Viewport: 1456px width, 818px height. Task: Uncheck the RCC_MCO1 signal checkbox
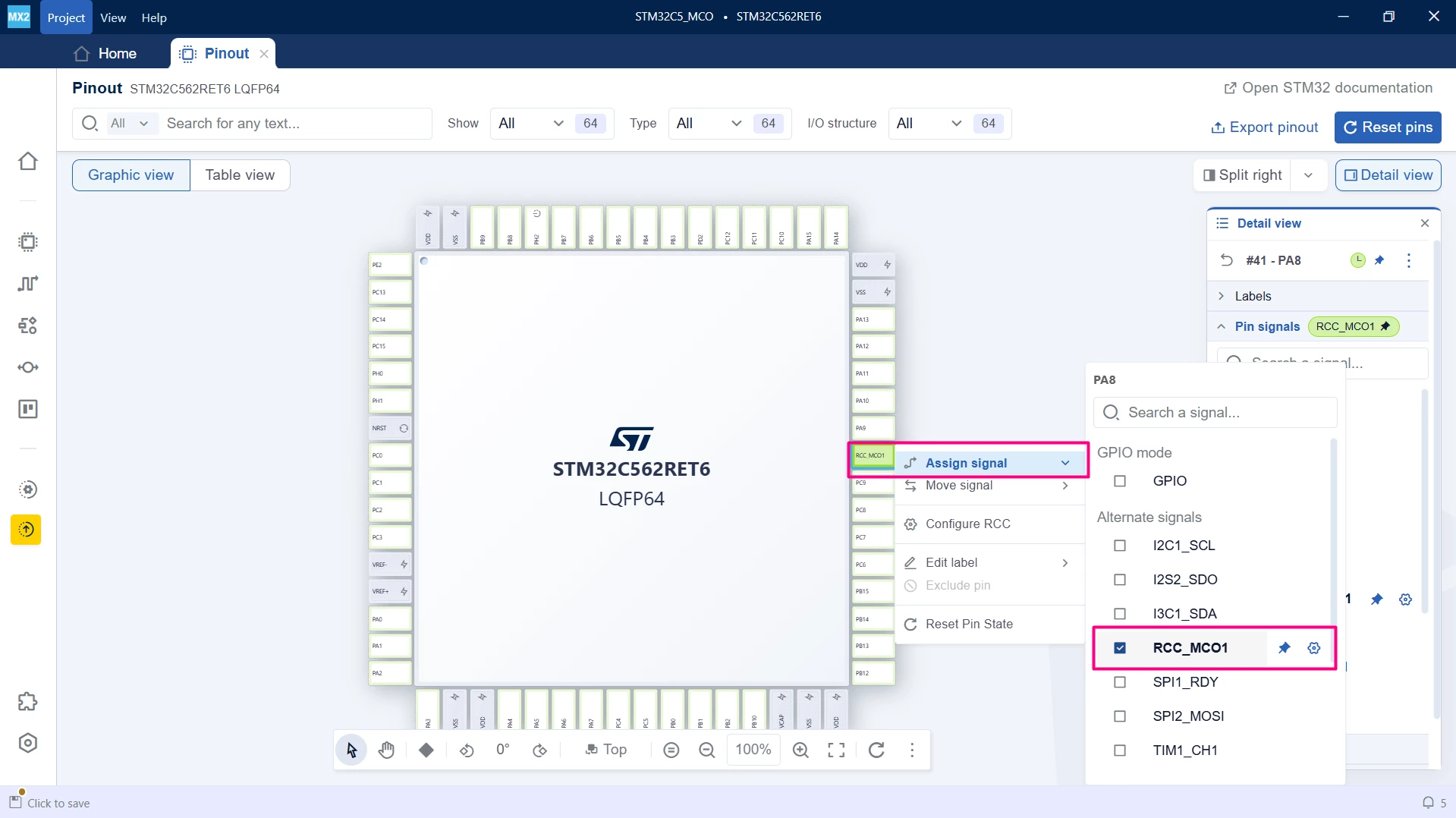pyautogui.click(x=1120, y=648)
